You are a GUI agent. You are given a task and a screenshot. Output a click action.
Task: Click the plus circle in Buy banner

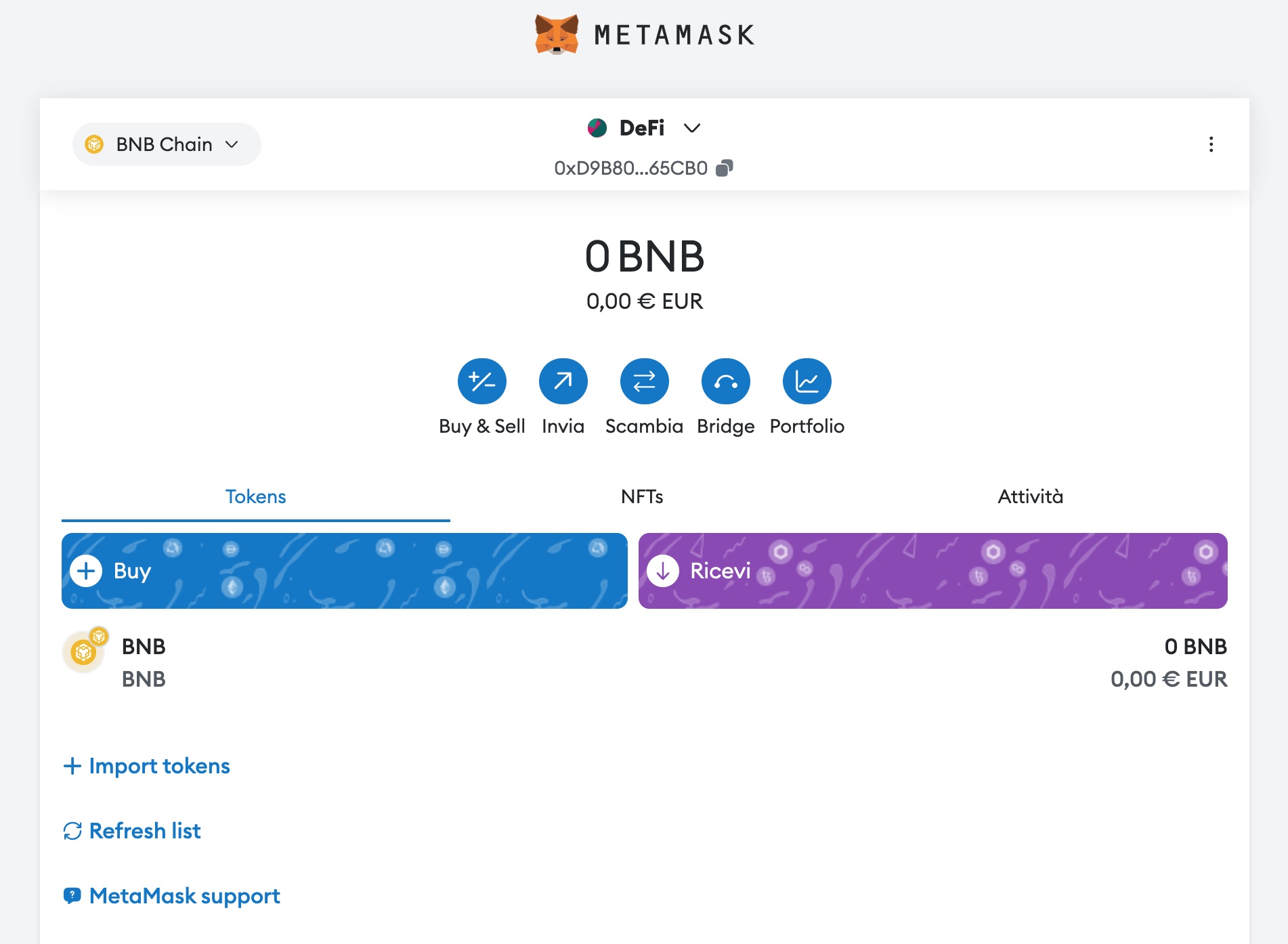86,571
